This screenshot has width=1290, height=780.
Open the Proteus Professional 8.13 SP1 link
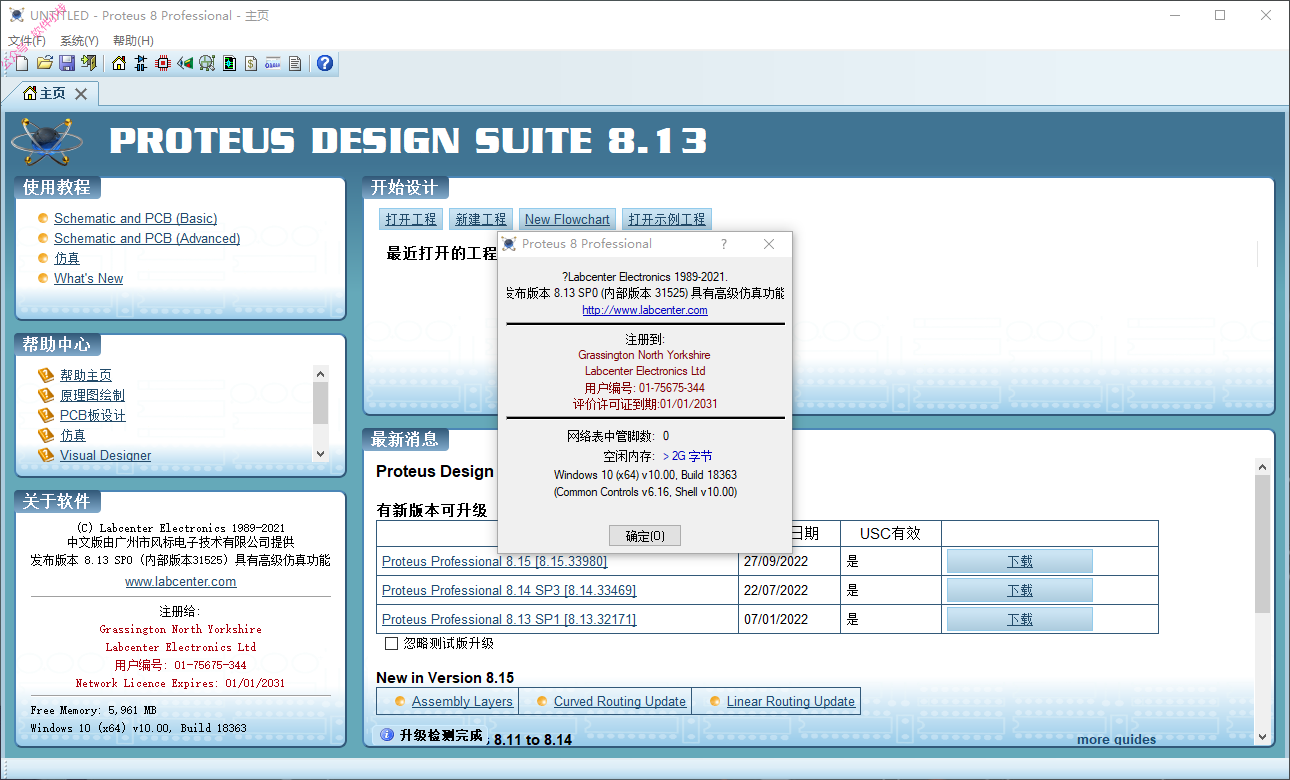click(x=509, y=619)
